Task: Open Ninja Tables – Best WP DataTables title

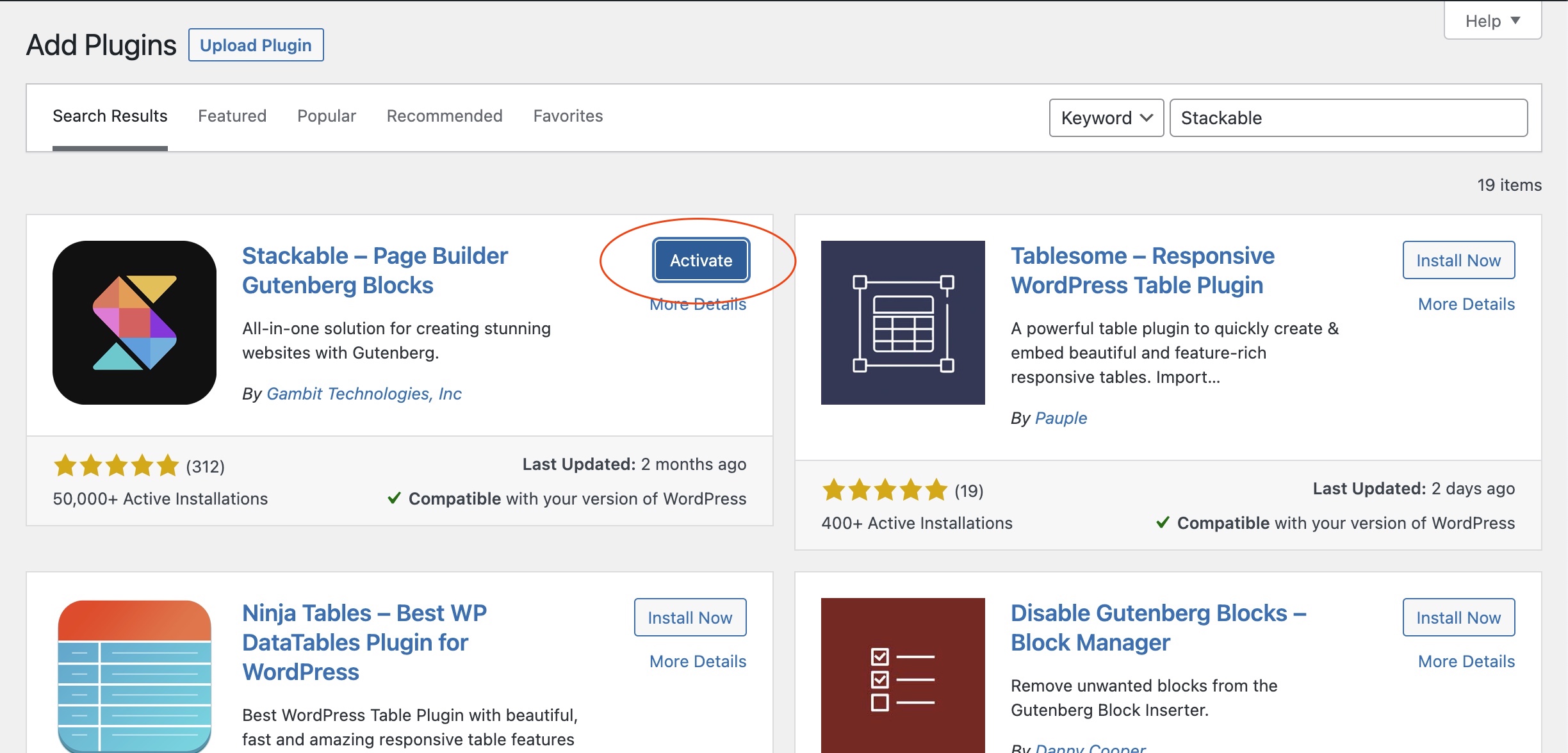Action: tap(364, 642)
